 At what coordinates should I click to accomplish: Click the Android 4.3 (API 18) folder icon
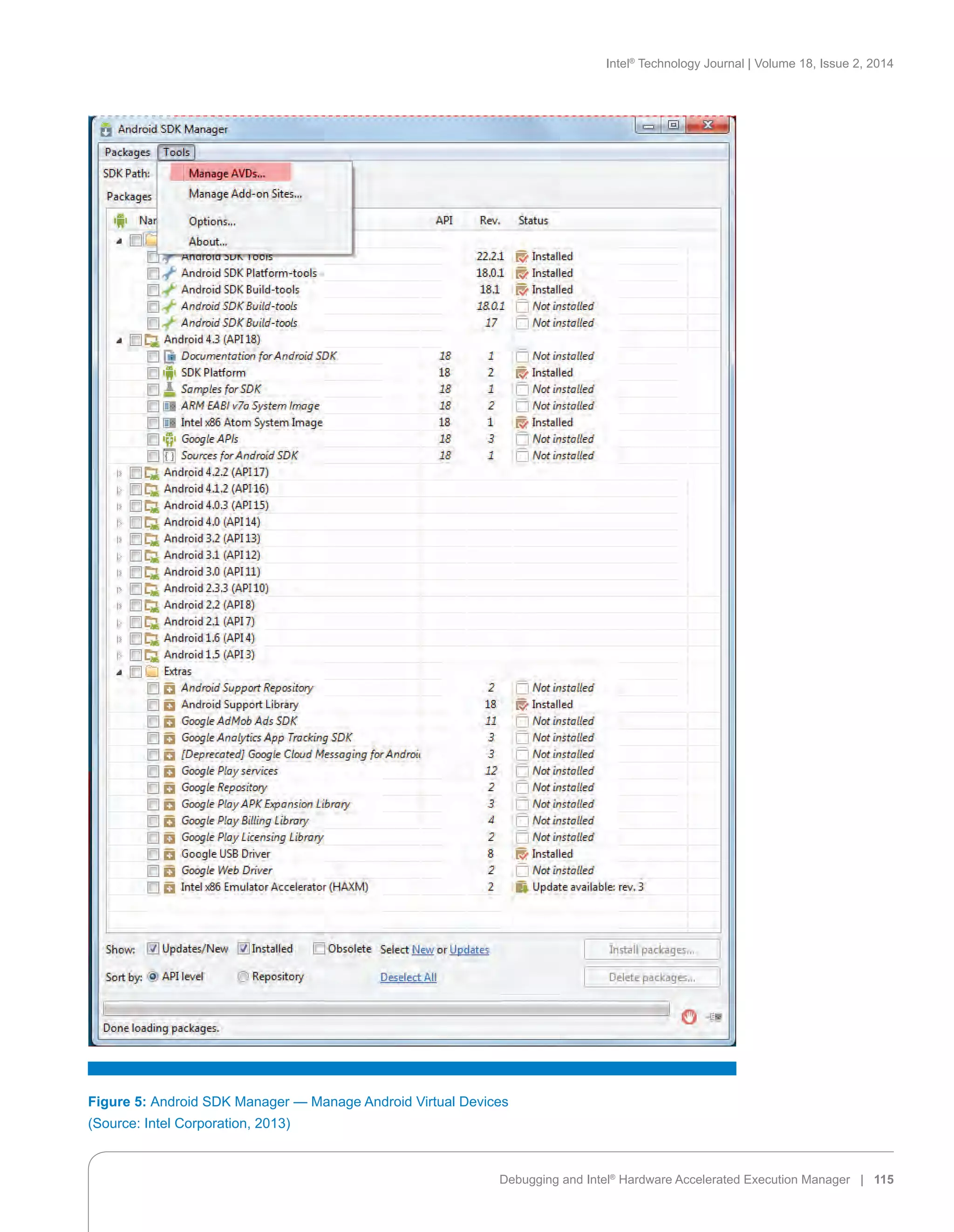point(151,340)
